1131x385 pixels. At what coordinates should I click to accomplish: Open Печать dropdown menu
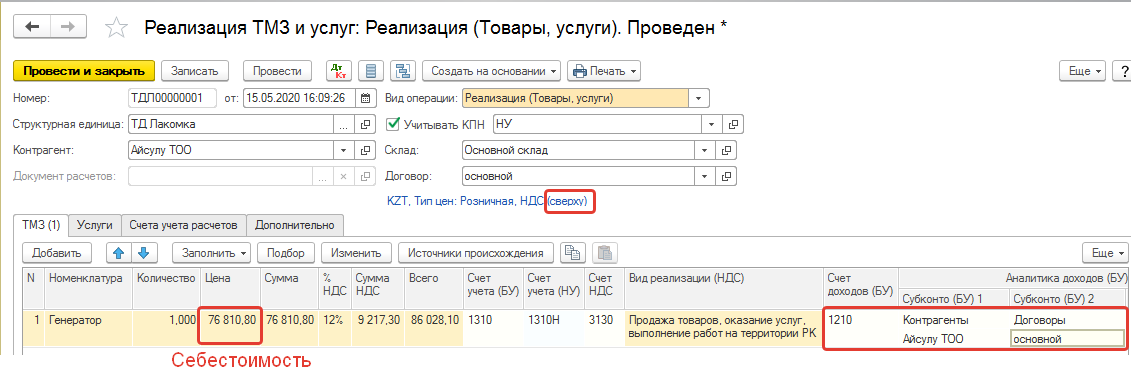[604, 71]
